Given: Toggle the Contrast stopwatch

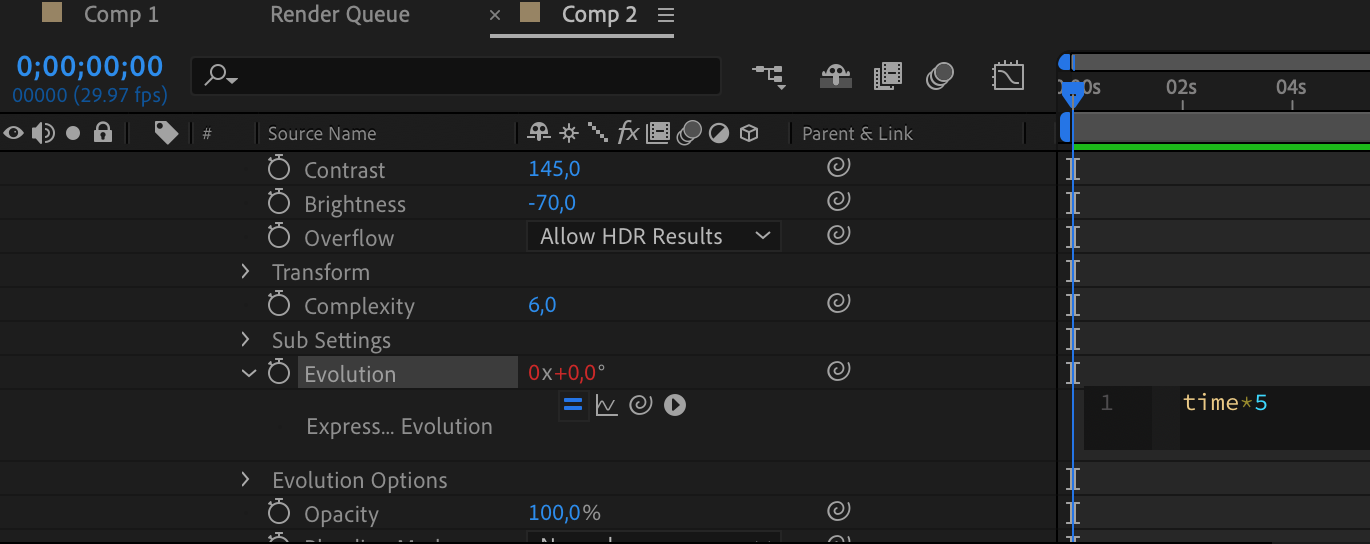Looking at the screenshot, I should (x=279, y=169).
